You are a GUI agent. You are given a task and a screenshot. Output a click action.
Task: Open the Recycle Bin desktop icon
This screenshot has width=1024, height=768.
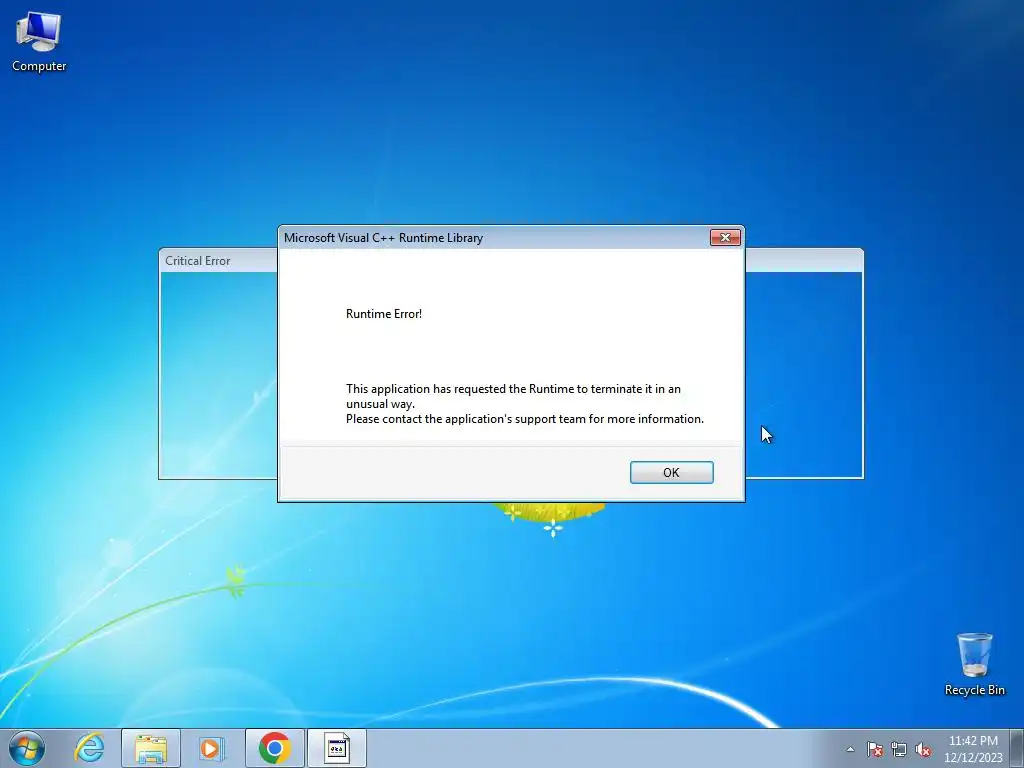pyautogui.click(x=974, y=664)
